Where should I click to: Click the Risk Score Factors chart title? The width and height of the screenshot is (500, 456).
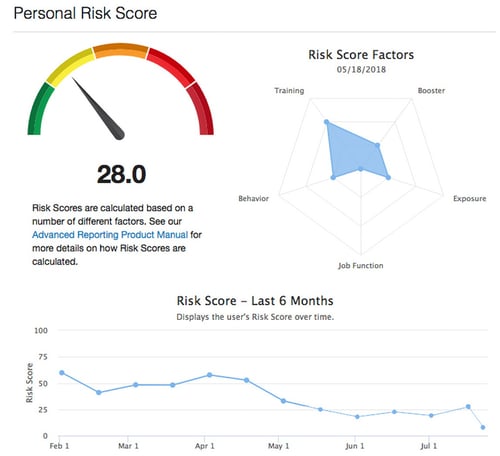tap(361, 55)
